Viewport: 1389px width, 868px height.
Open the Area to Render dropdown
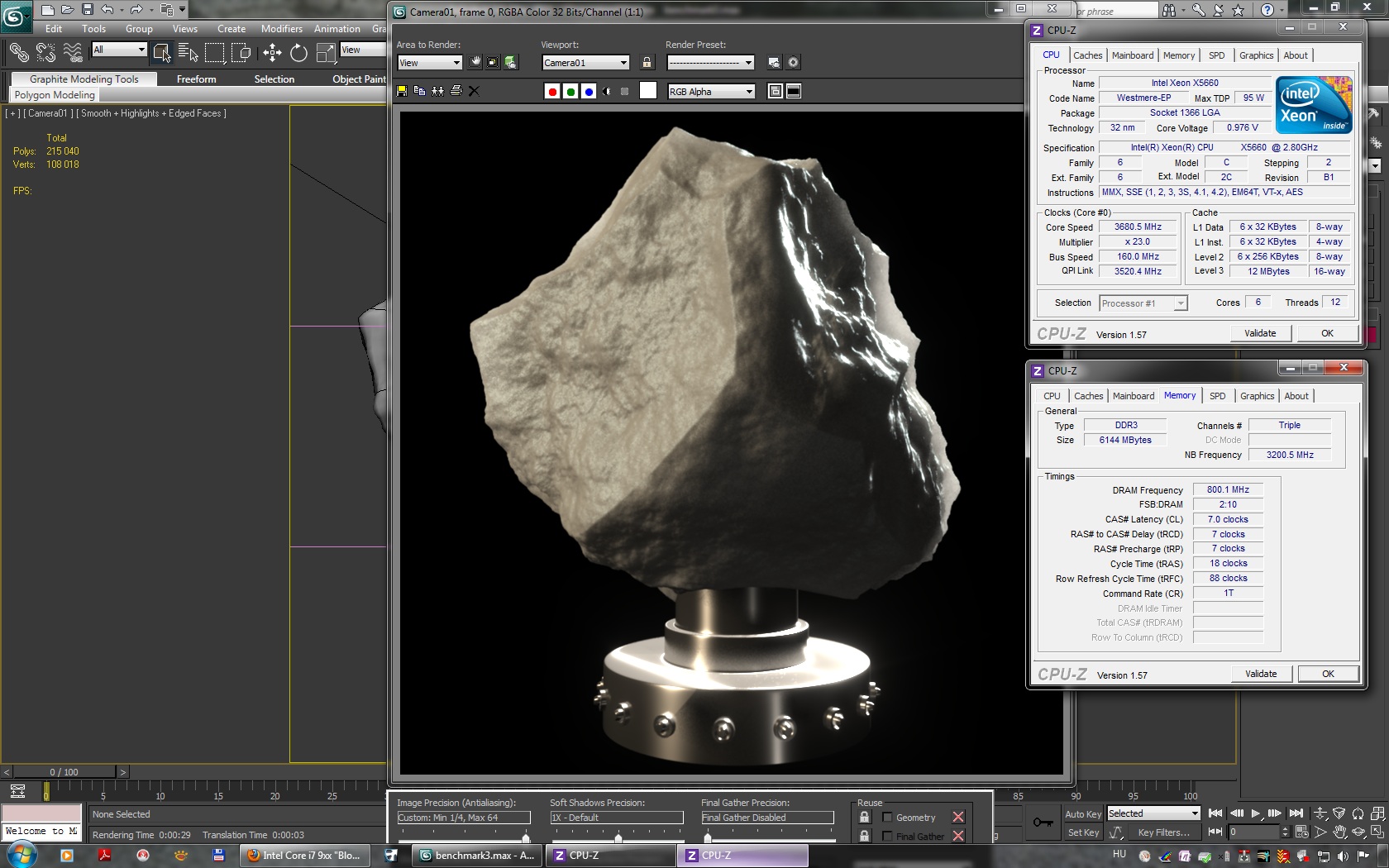tap(429, 63)
